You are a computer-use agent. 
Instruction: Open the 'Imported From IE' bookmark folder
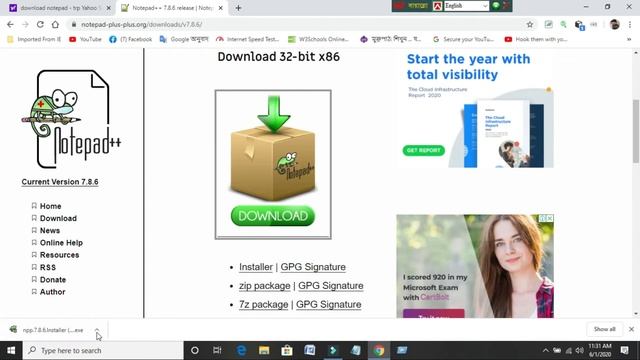point(34,39)
